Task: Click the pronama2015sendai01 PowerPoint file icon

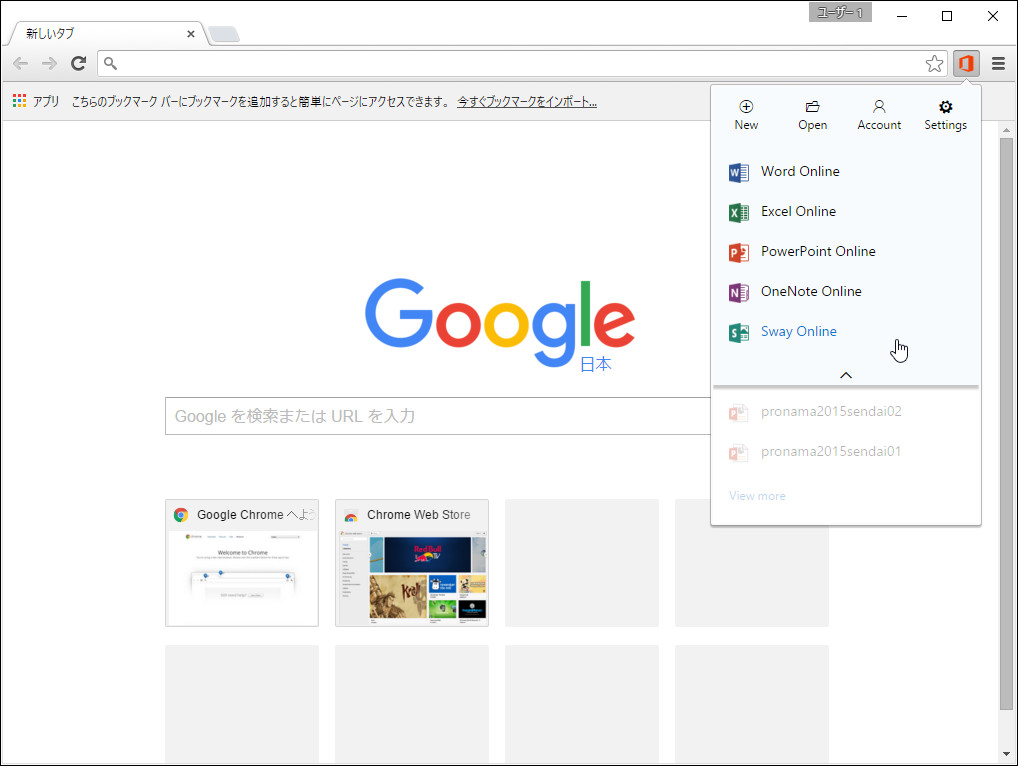Action: (x=739, y=452)
